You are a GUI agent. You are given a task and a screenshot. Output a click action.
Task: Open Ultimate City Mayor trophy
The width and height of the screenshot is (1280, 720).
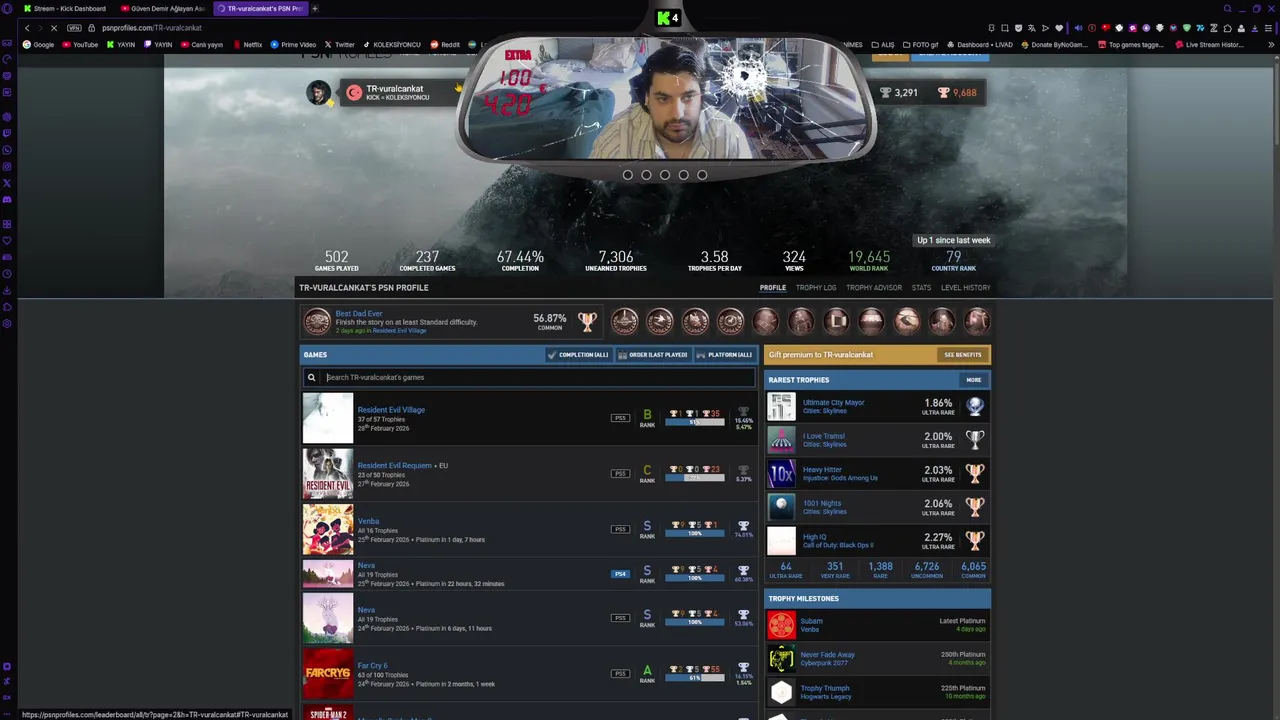833,403
